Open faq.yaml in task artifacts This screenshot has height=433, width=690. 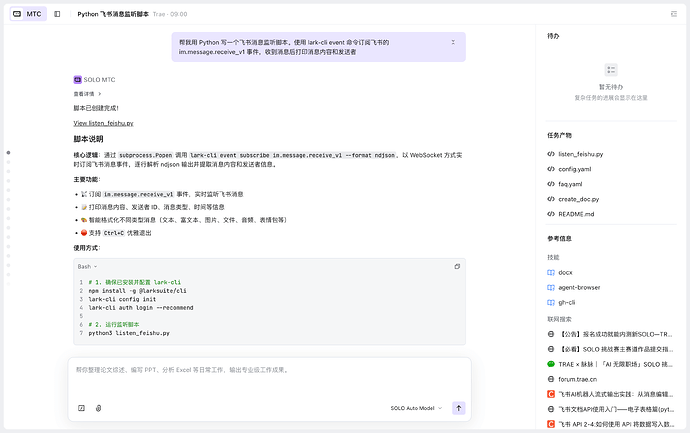pyautogui.click(x=570, y=184)
